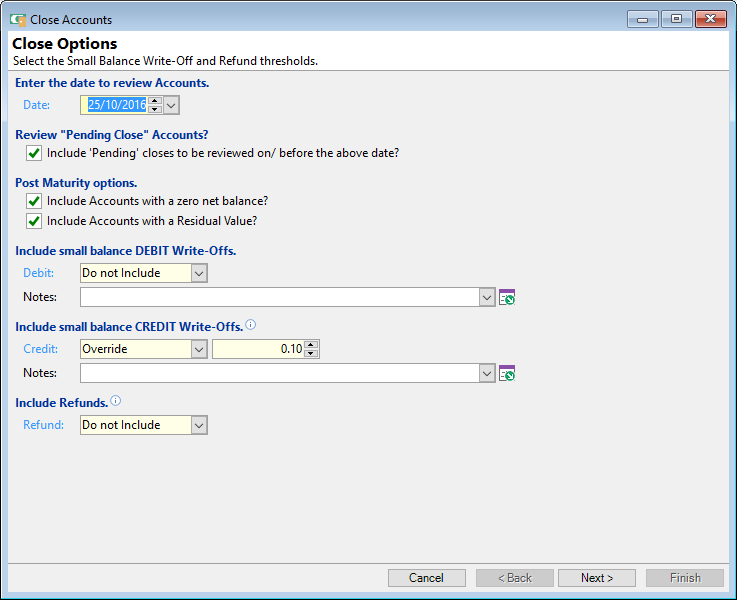This screenshot has height=600, width=737.
Task: Expand the Credit Notes dropdown arrow
Action: point(487,373)
